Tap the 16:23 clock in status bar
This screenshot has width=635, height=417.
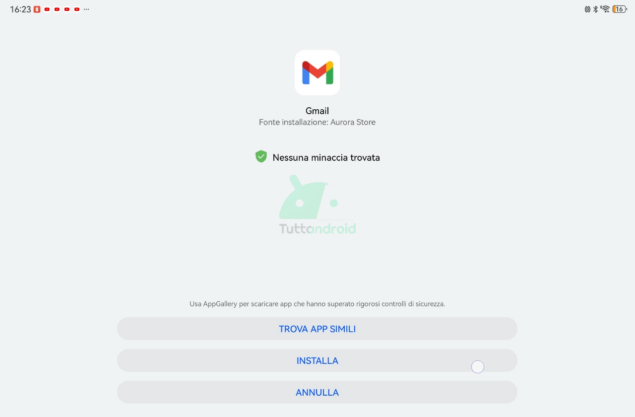click(20, 9)
